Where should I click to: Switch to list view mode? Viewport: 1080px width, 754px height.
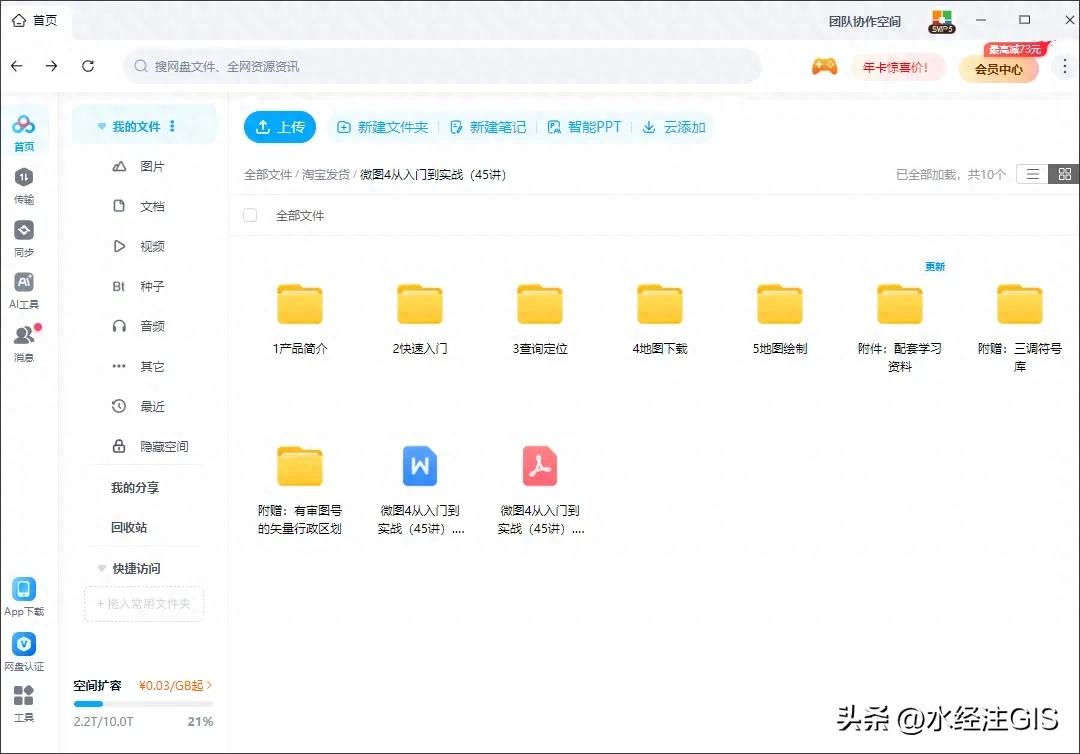(x=1033, y=174)
